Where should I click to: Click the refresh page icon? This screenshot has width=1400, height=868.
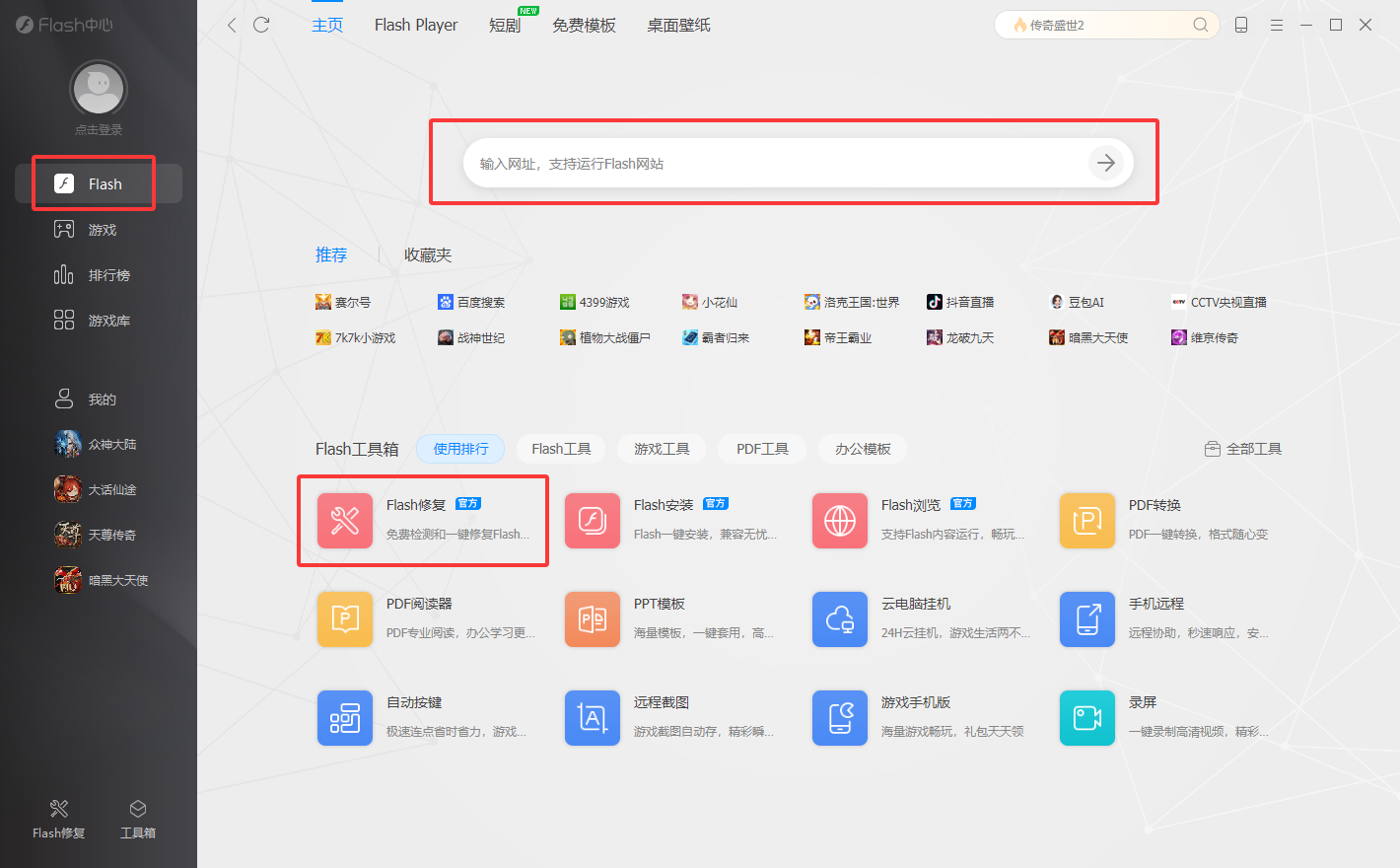click(x=261, y=25)
